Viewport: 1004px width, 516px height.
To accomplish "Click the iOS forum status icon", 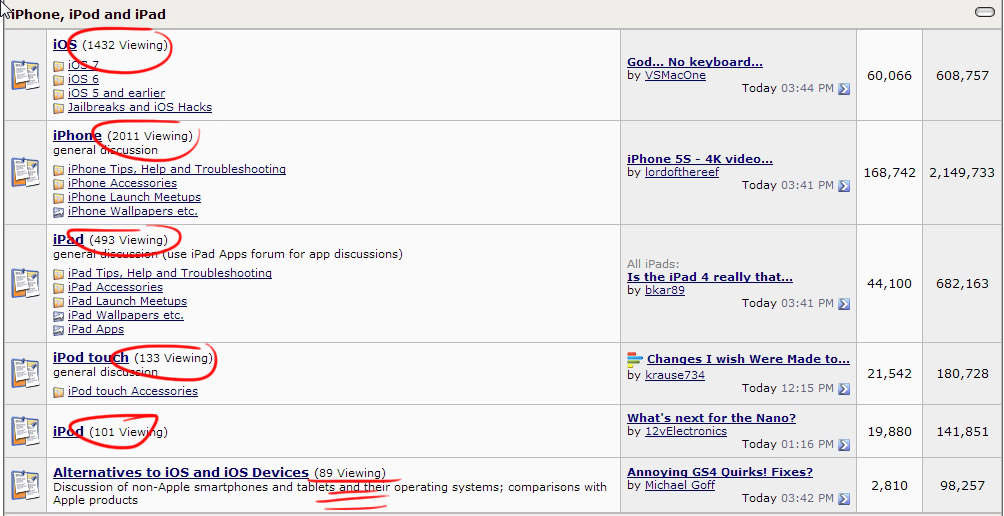I will click(x=26, y=75).
